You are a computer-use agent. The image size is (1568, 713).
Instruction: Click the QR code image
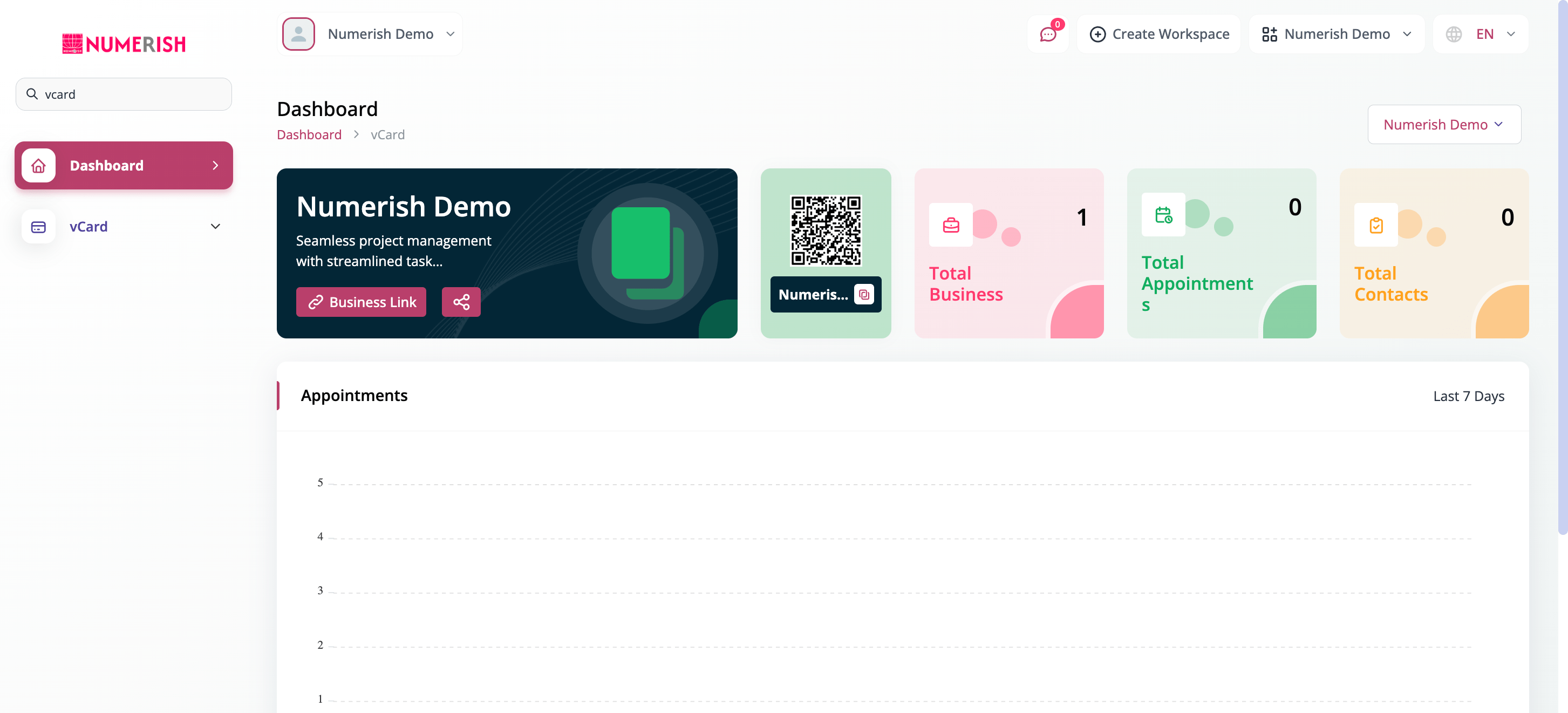coord(826,230)
